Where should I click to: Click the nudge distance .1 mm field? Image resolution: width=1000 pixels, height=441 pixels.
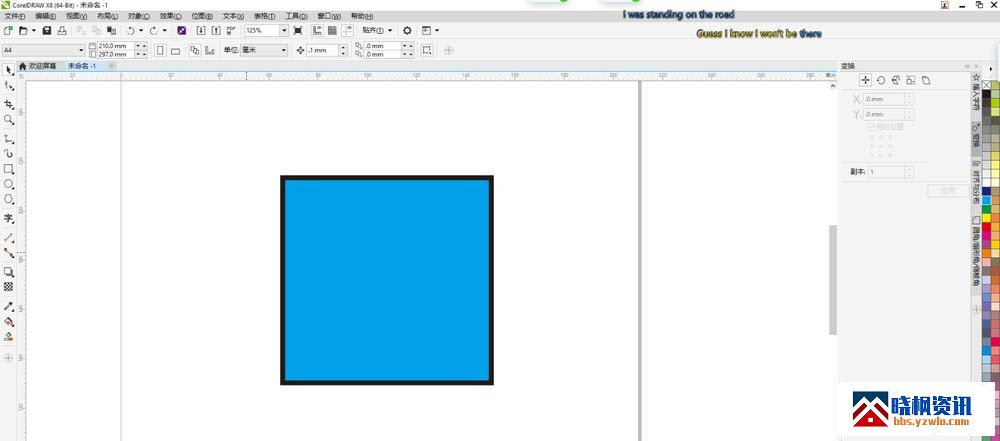click(x=322, y=50)
